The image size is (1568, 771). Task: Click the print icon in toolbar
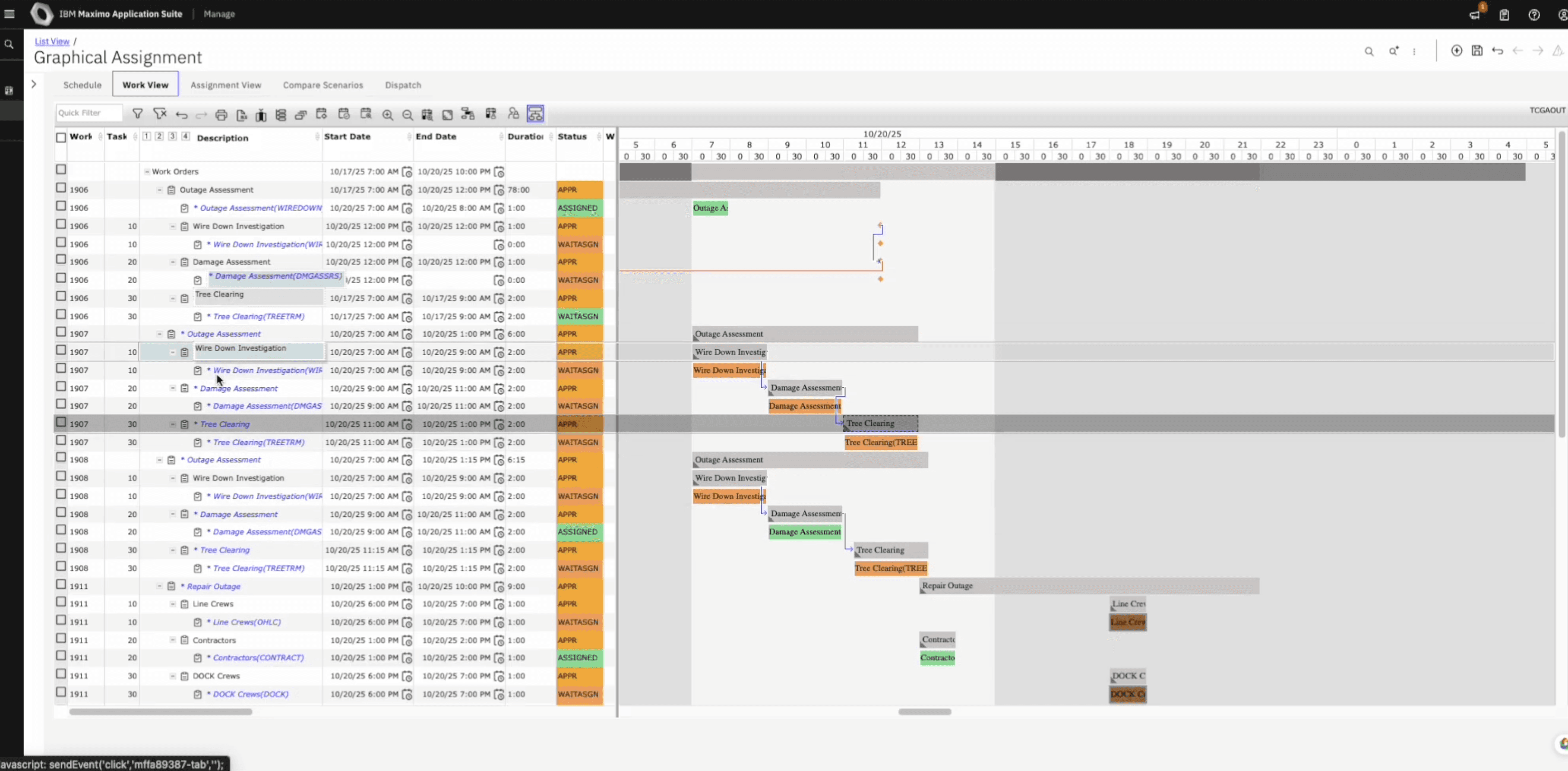[x=221, y=114]
